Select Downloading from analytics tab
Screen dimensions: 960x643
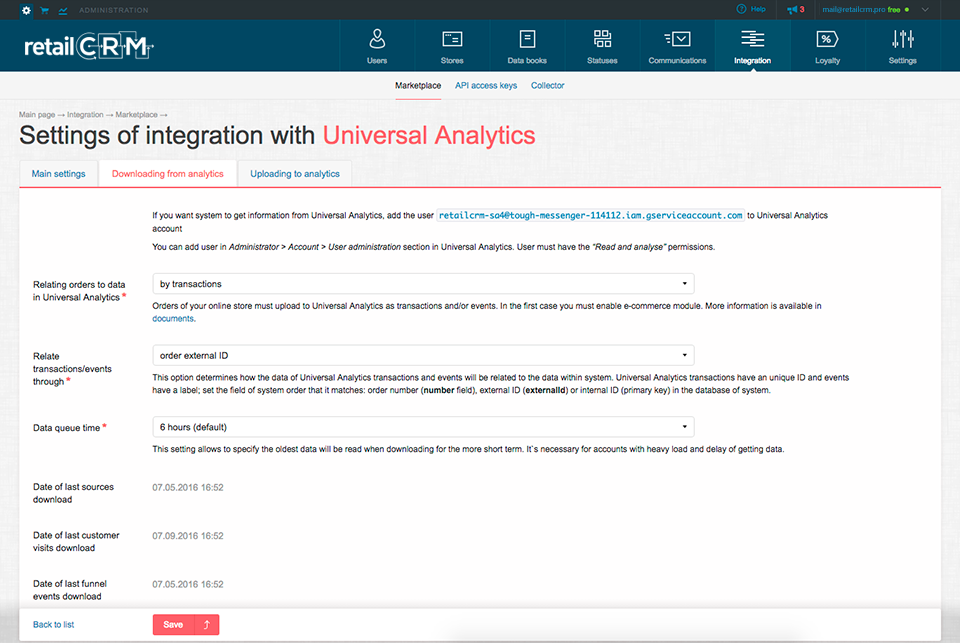[168, 174]
